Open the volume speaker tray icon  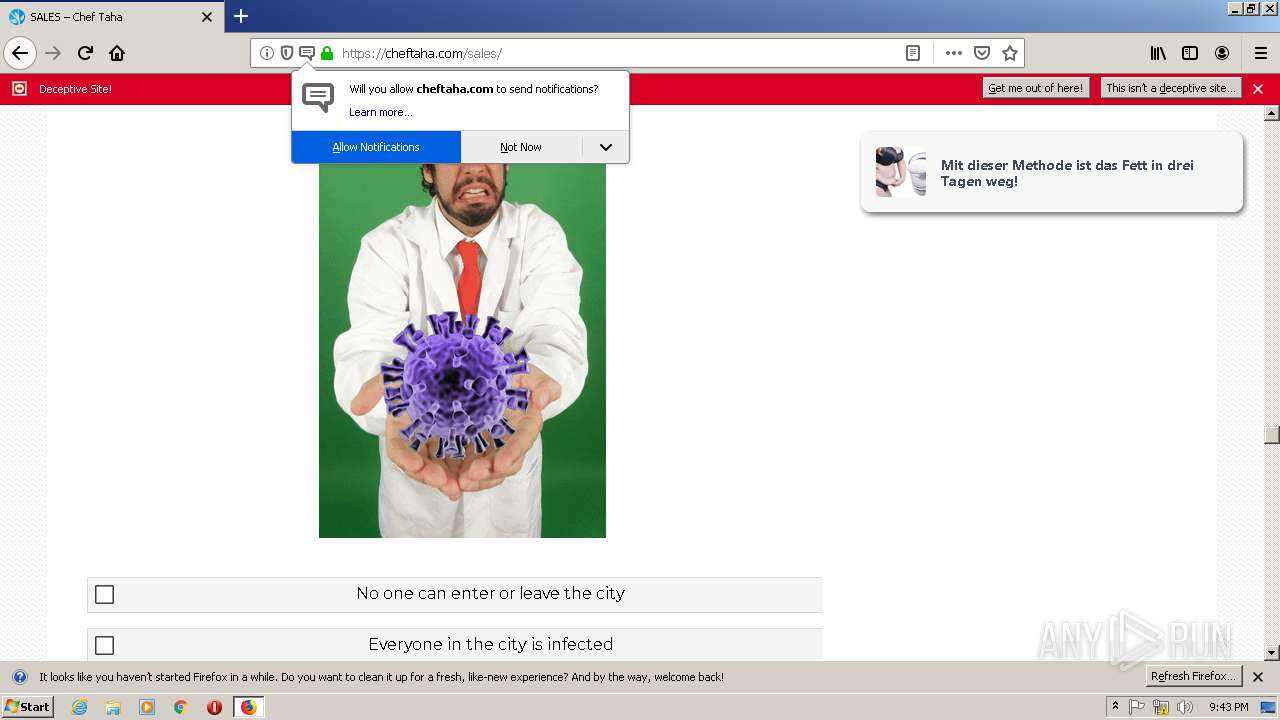[1185, 707]
